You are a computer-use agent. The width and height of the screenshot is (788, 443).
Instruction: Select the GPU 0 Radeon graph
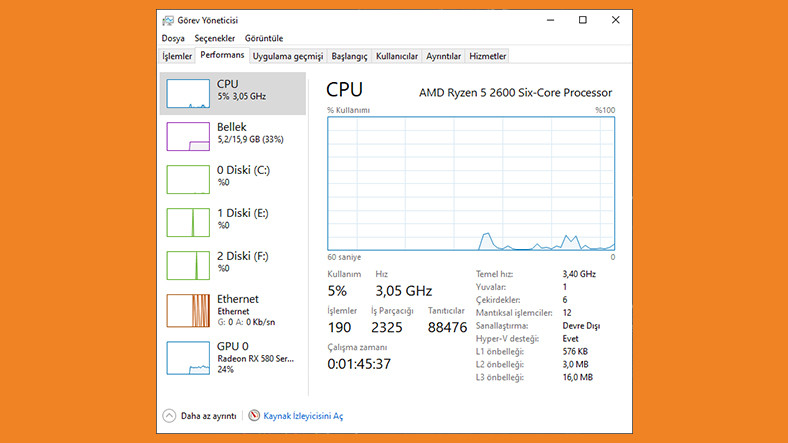188,357
